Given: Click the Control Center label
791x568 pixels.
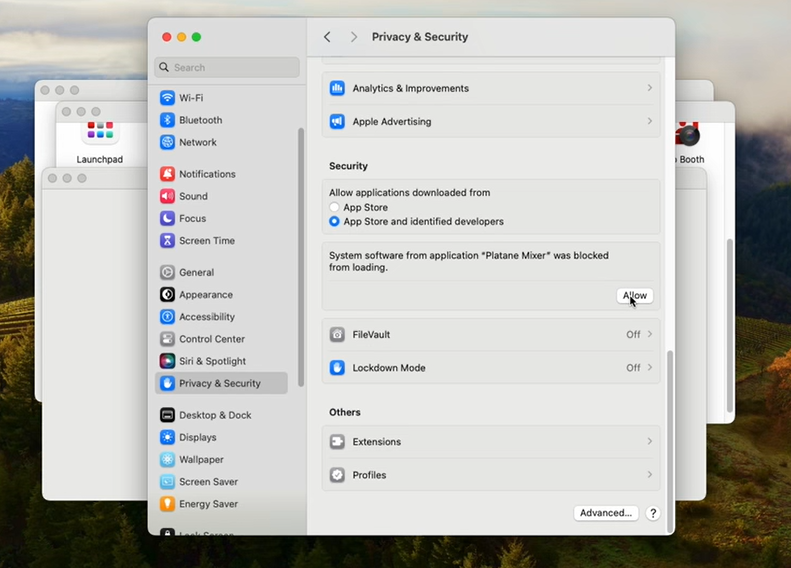Looking at the screenshot, I should point(212,339).
